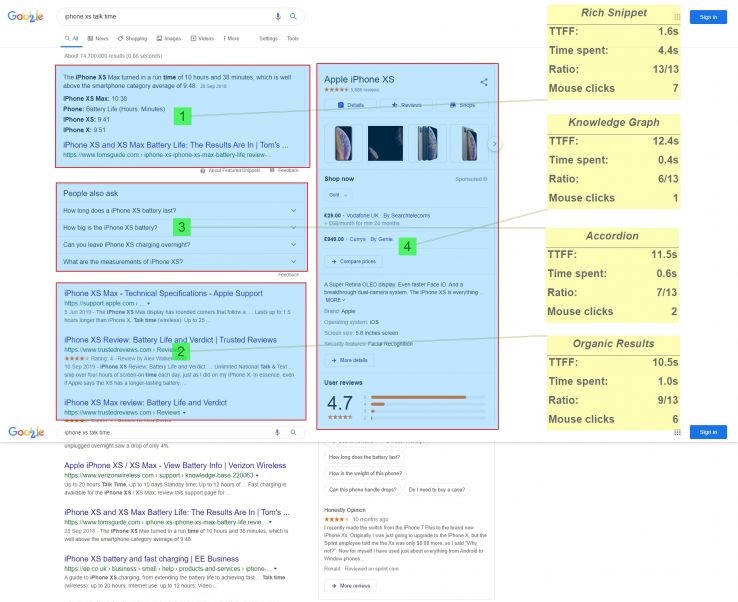The width and height of the screenshot is (738, 602).
Task: Open search Tools
Action: 293,39
